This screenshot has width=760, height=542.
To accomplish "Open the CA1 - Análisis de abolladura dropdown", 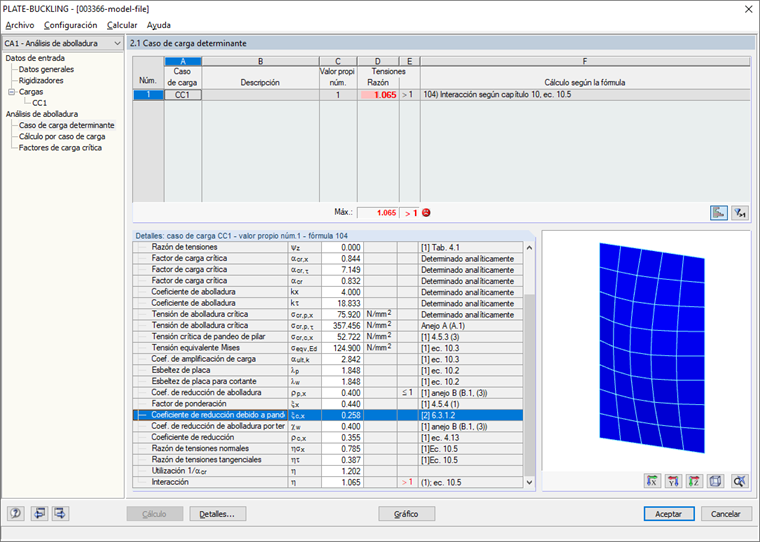I will pyautogui.click(x=63, y=43).
